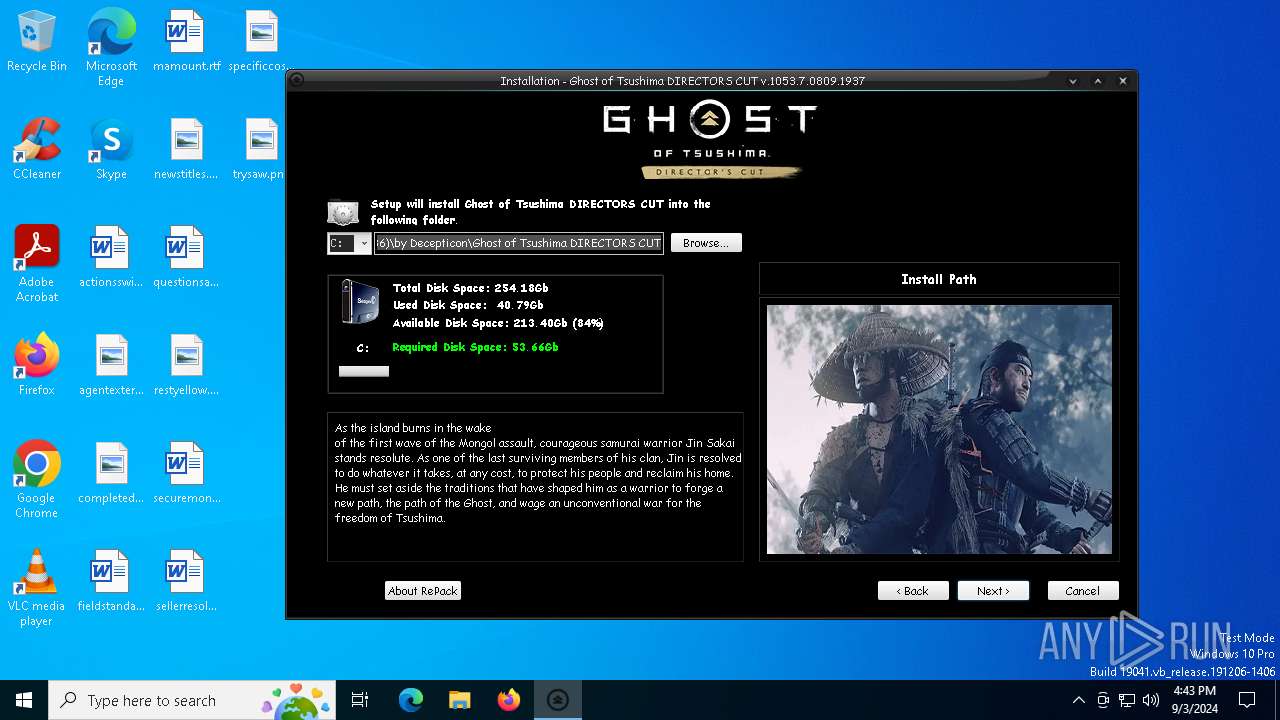The image size is (1280, 720).
Task: Open Edge from the taskbar
Action: (x=411, y=700)
